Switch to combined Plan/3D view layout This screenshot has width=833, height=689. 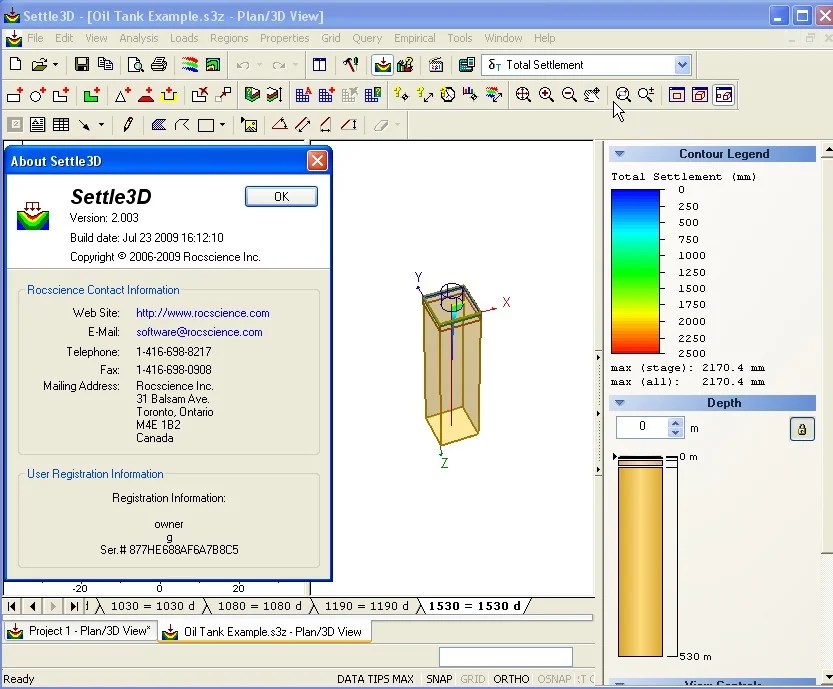click(x=724, y=95)
